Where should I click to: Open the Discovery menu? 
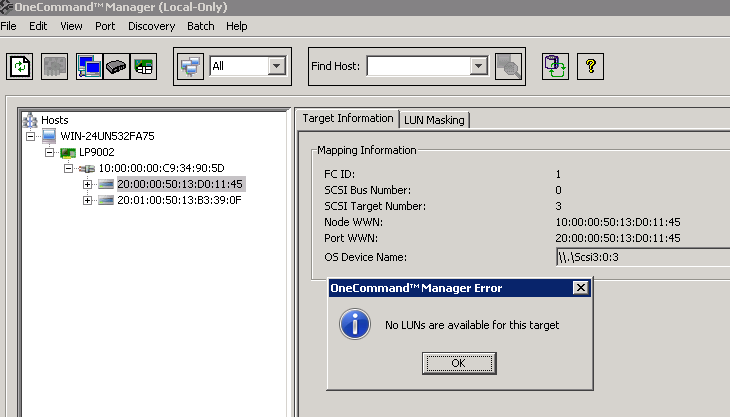click(x=152, y=26)
